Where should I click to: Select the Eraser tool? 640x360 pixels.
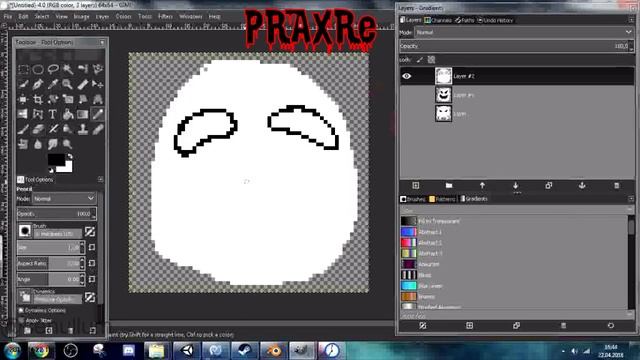coord(38,129)
